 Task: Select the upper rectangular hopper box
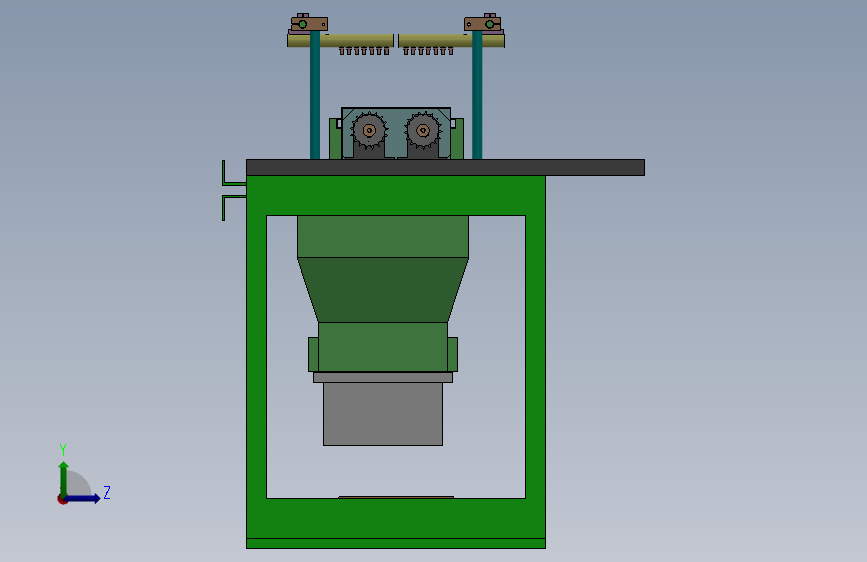[383, 237]
